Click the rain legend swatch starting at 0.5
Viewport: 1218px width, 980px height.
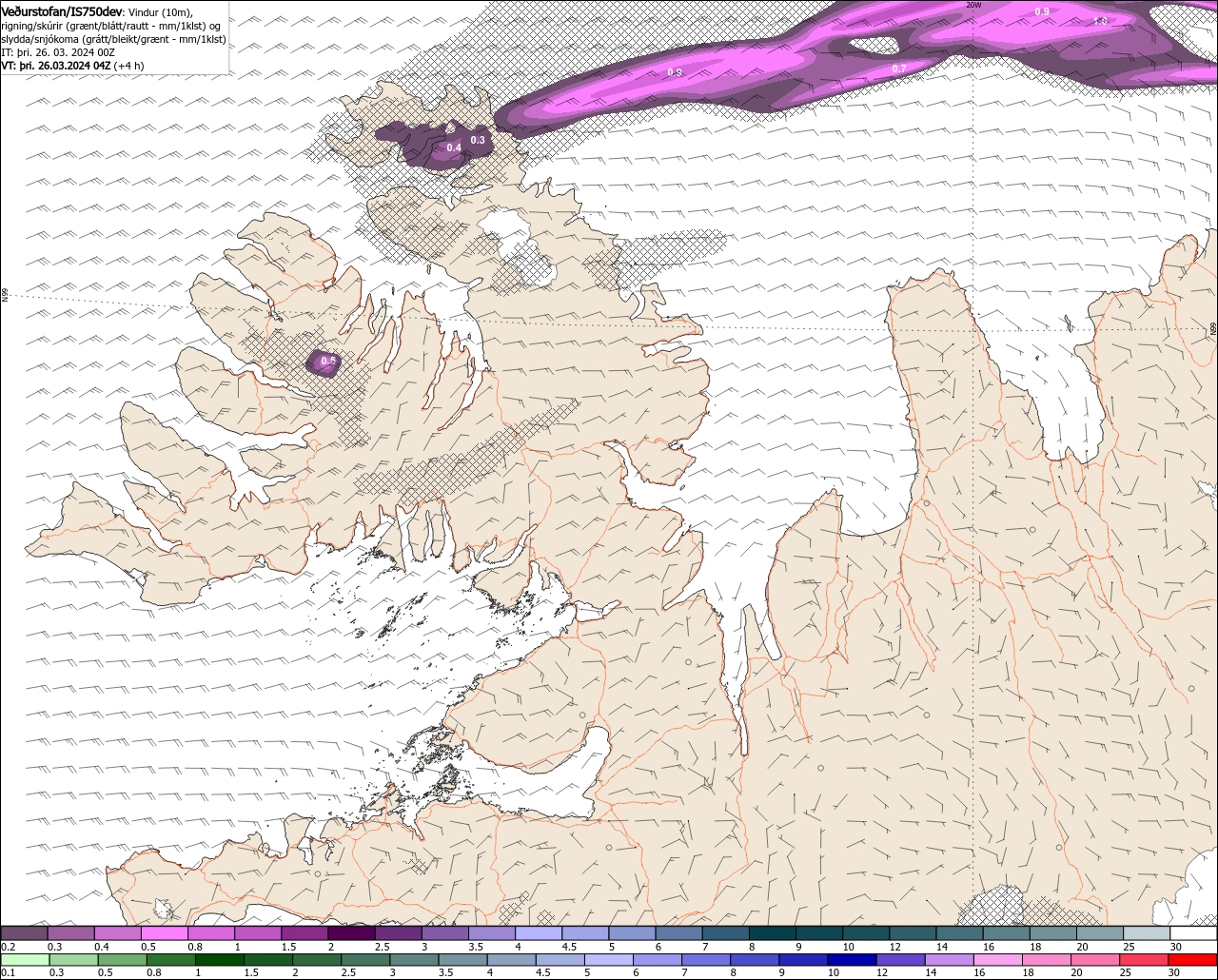tap(122, 960)
